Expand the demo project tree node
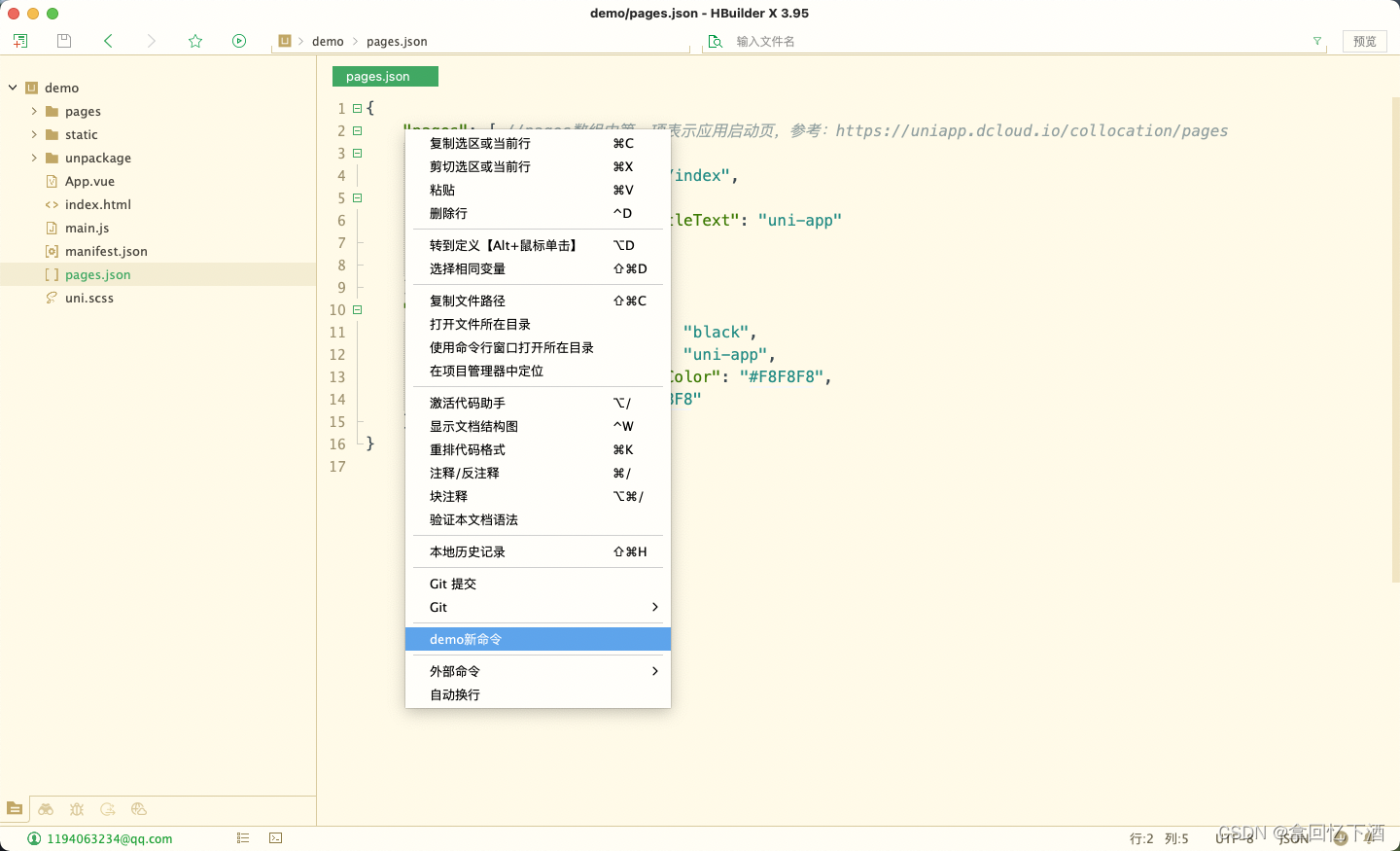This screenshot has height=851, width=1400. tap(13, 88)
